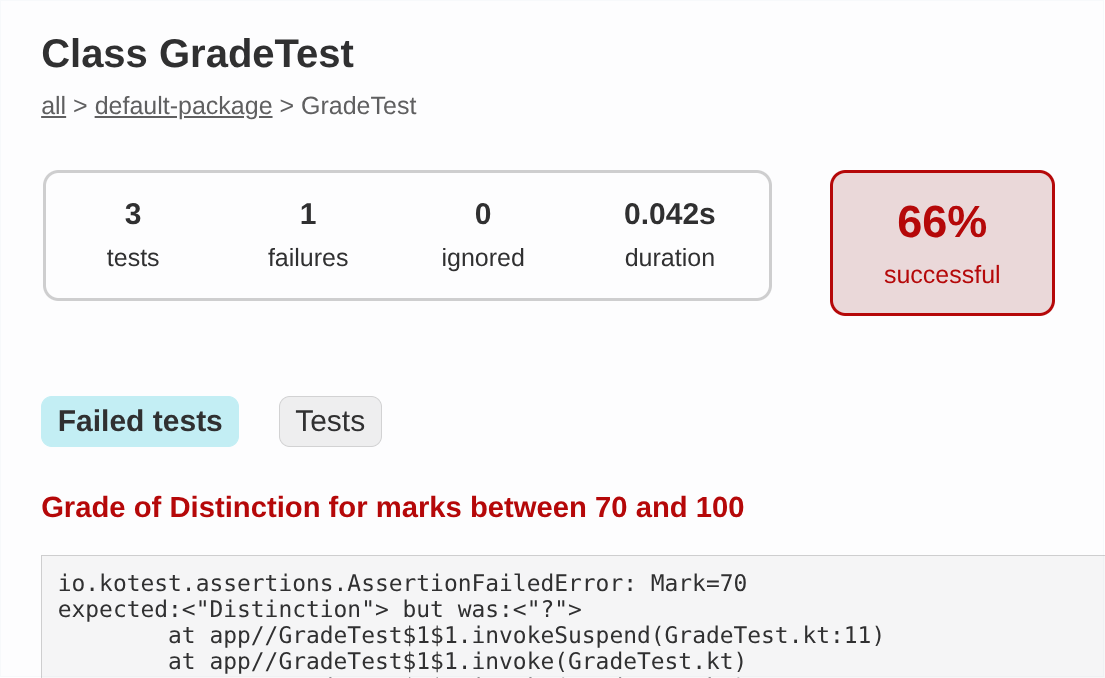1105x678 pixels.
Task: Navigate to the default-package breadcrumb link
Action: (x=183, y=105)
